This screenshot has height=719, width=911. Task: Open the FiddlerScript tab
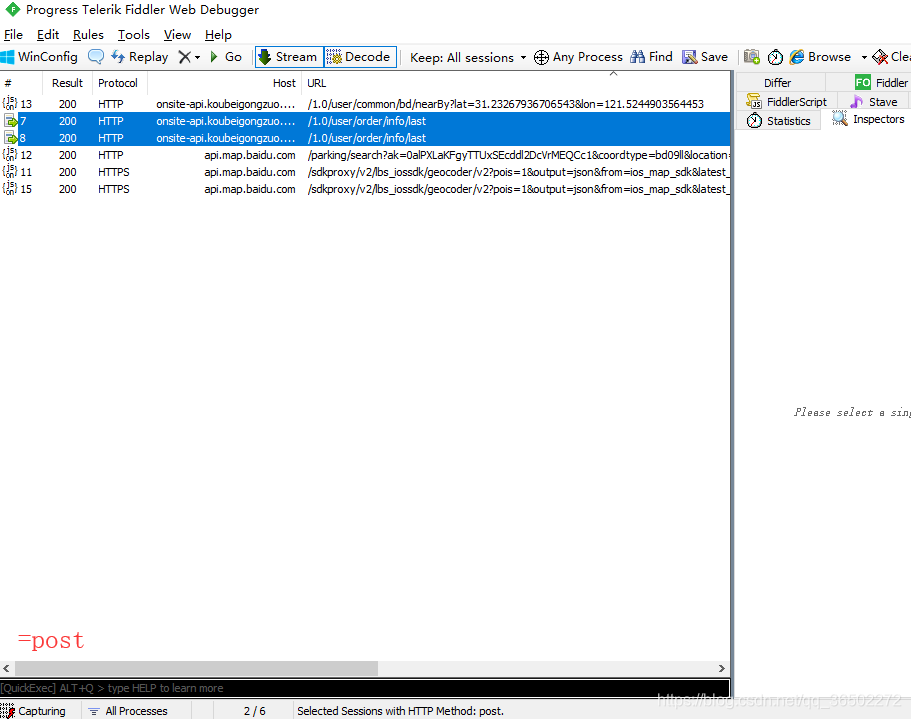tap(787, 102)
